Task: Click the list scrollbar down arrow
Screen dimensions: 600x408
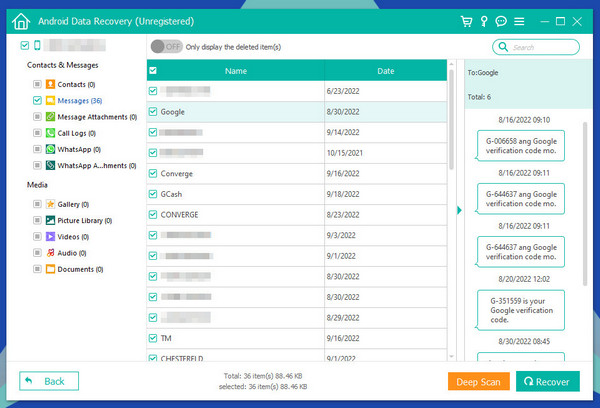Action: click(x=452, y=356)
